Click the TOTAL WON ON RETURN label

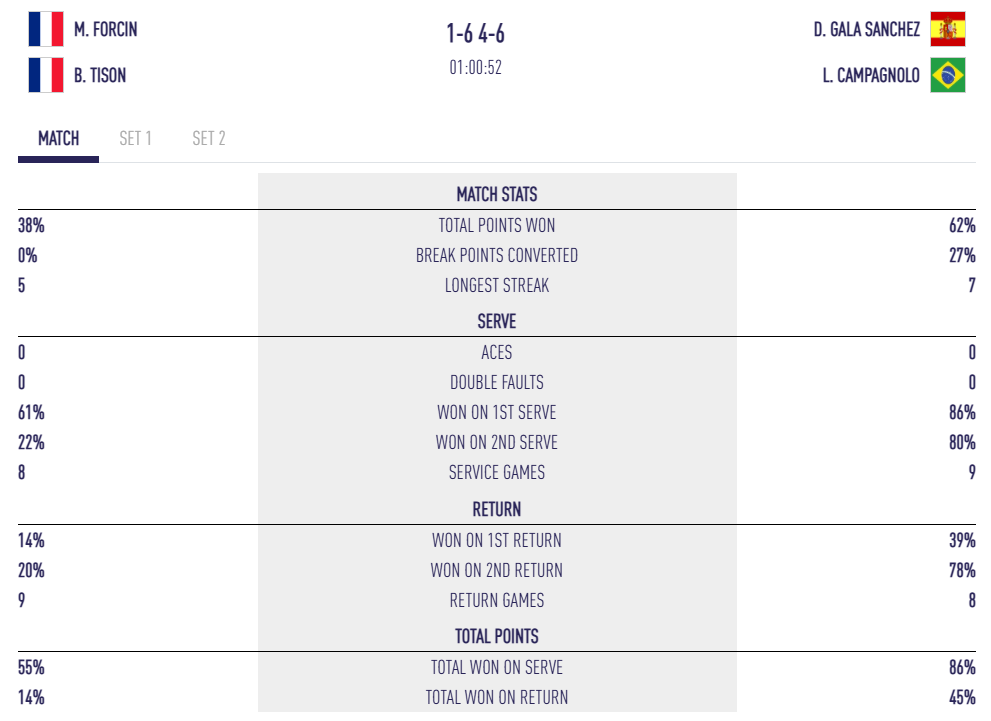click(496, 698)
